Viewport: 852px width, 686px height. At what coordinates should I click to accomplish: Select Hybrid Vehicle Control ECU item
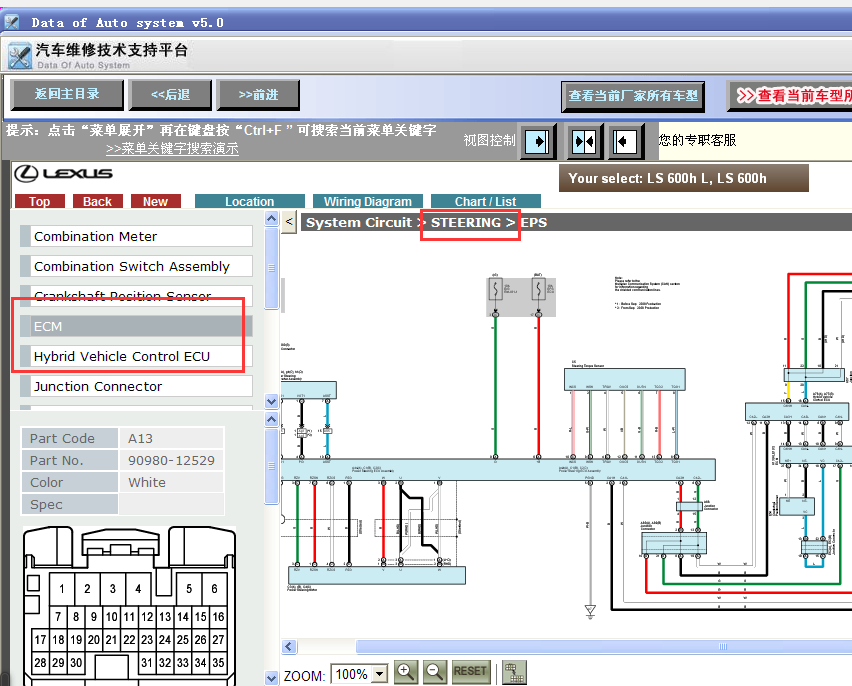[136, 356]
